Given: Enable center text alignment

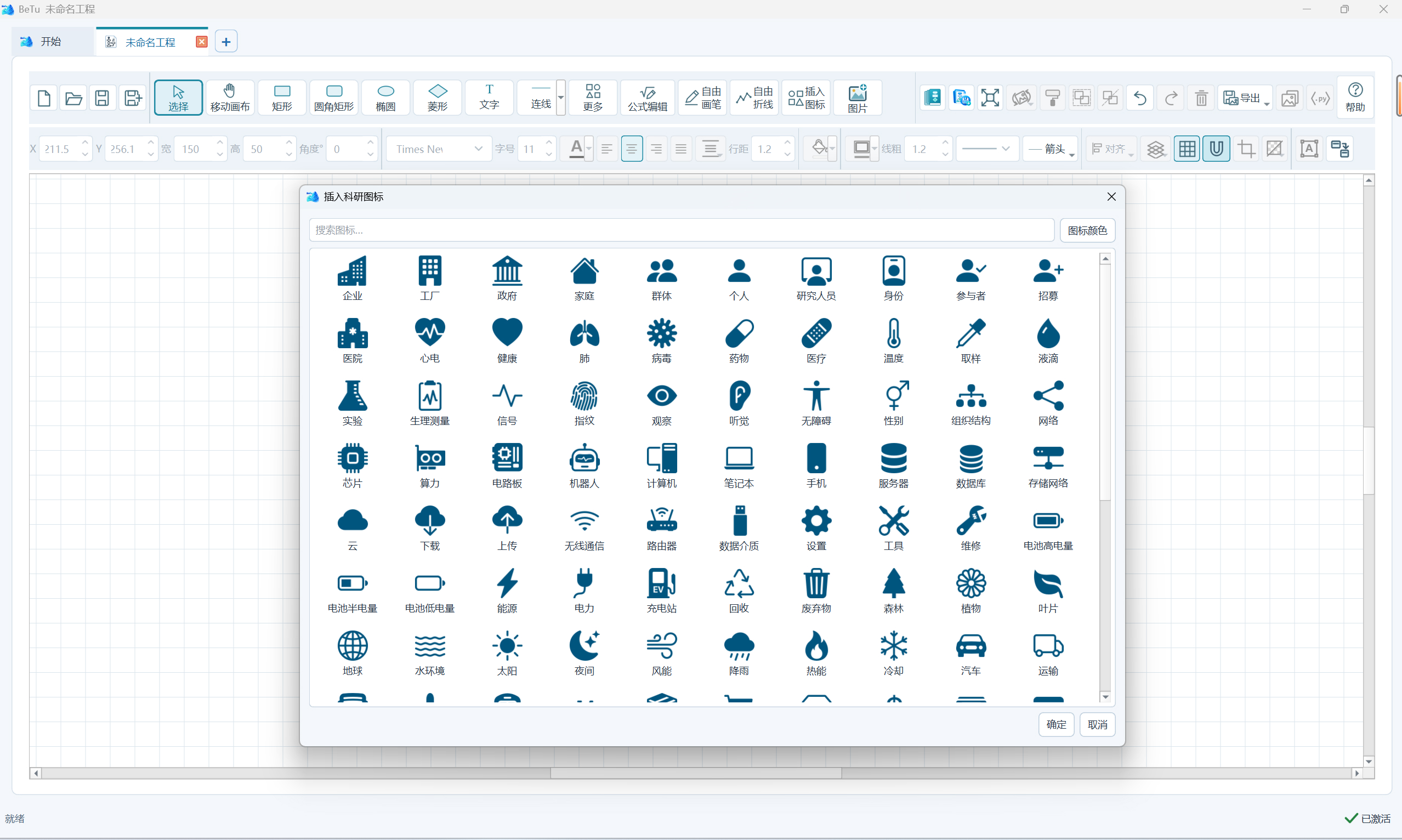Looking at the screenshot, I should [x=631, y=149].
